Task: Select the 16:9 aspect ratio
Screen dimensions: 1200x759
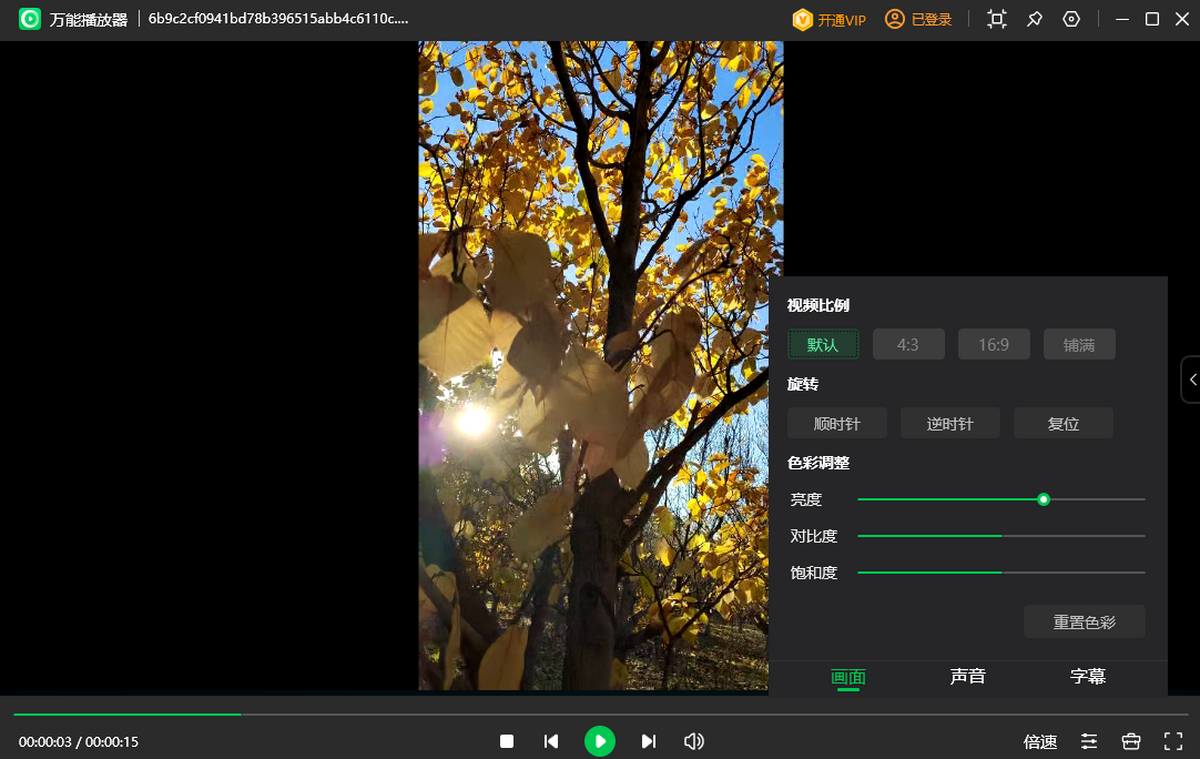Action: (x=994, y=345)
